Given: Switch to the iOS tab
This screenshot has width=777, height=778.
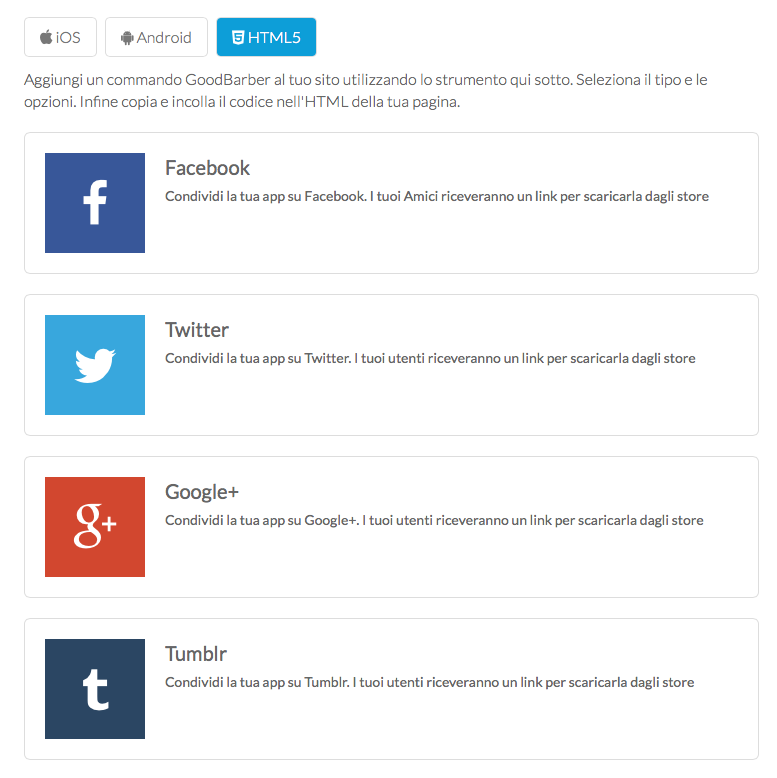Looking at the screenshot, I should pyautogui.click(x=60, y=38).
